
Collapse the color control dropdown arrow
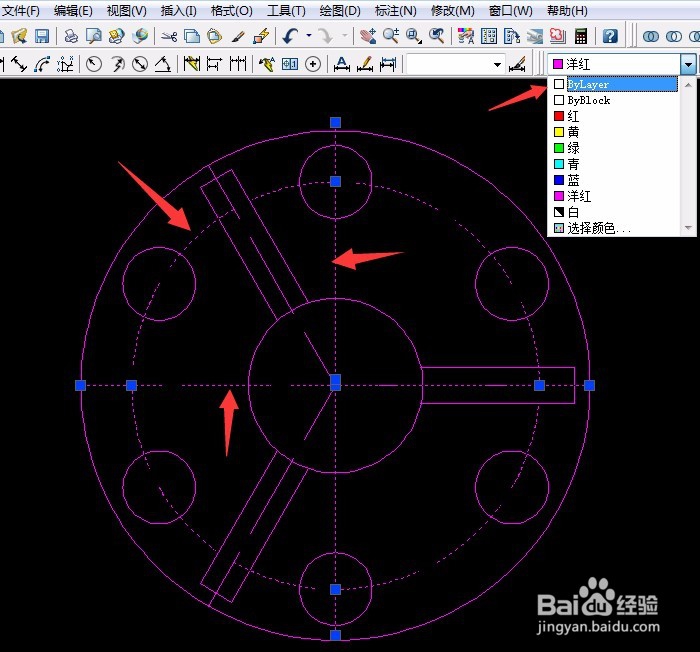click(688, 65)
